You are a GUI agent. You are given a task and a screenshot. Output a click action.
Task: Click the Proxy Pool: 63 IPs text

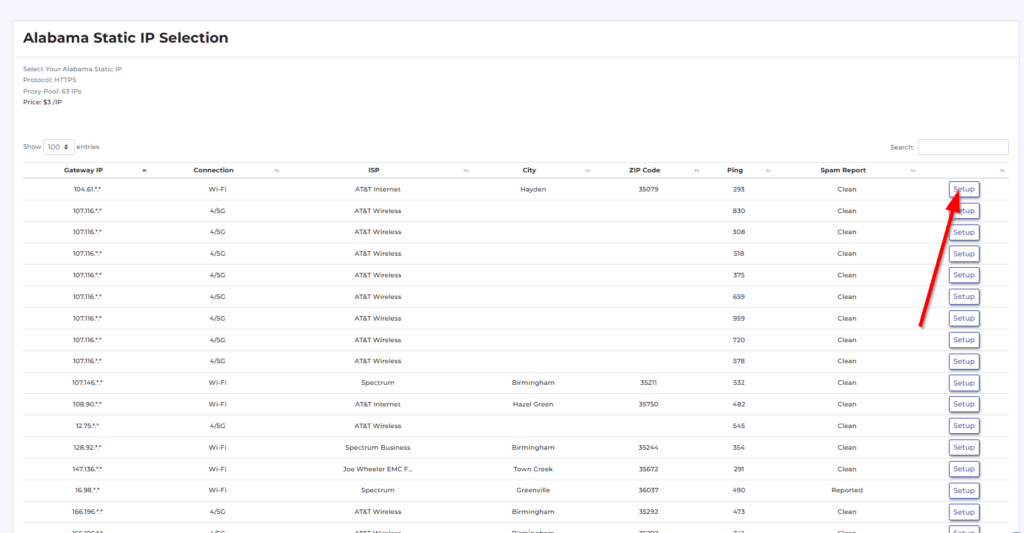(52, 91)
